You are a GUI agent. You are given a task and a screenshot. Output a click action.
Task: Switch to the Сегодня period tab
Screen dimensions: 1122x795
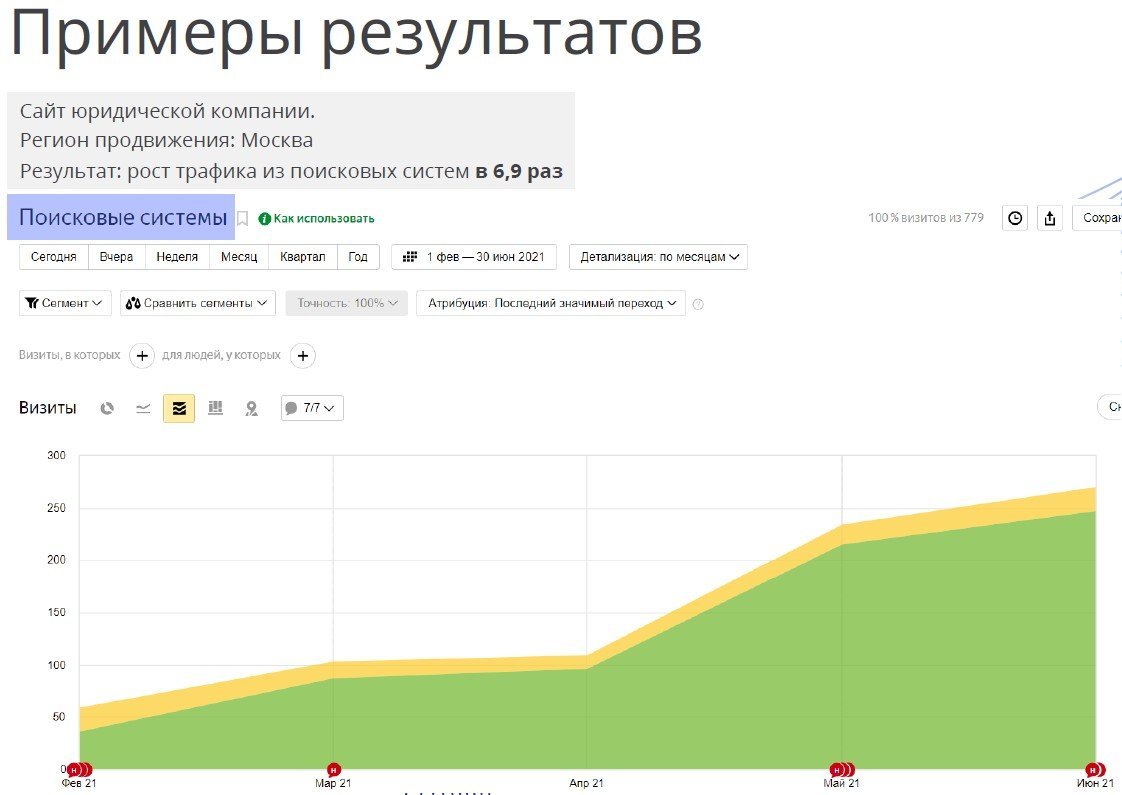[53, 257]
